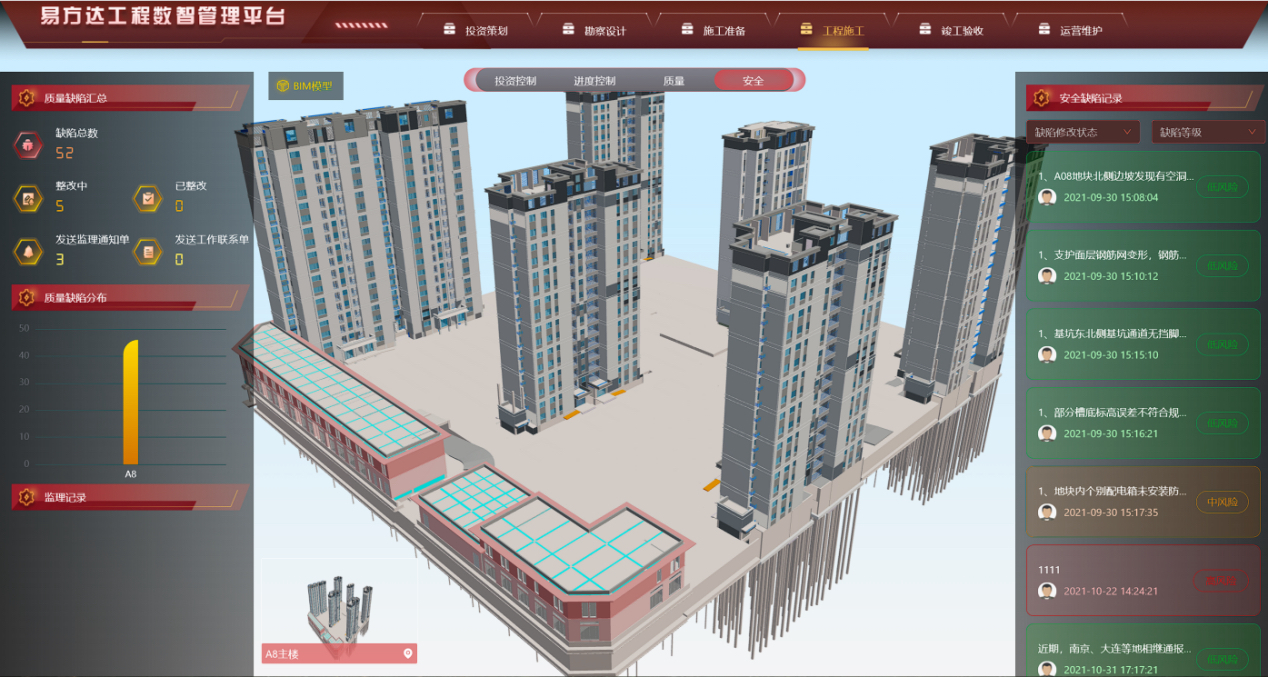Click the A8 yellow bar in chart
This screenshot has width=1268, height=677.
(131, 402)
